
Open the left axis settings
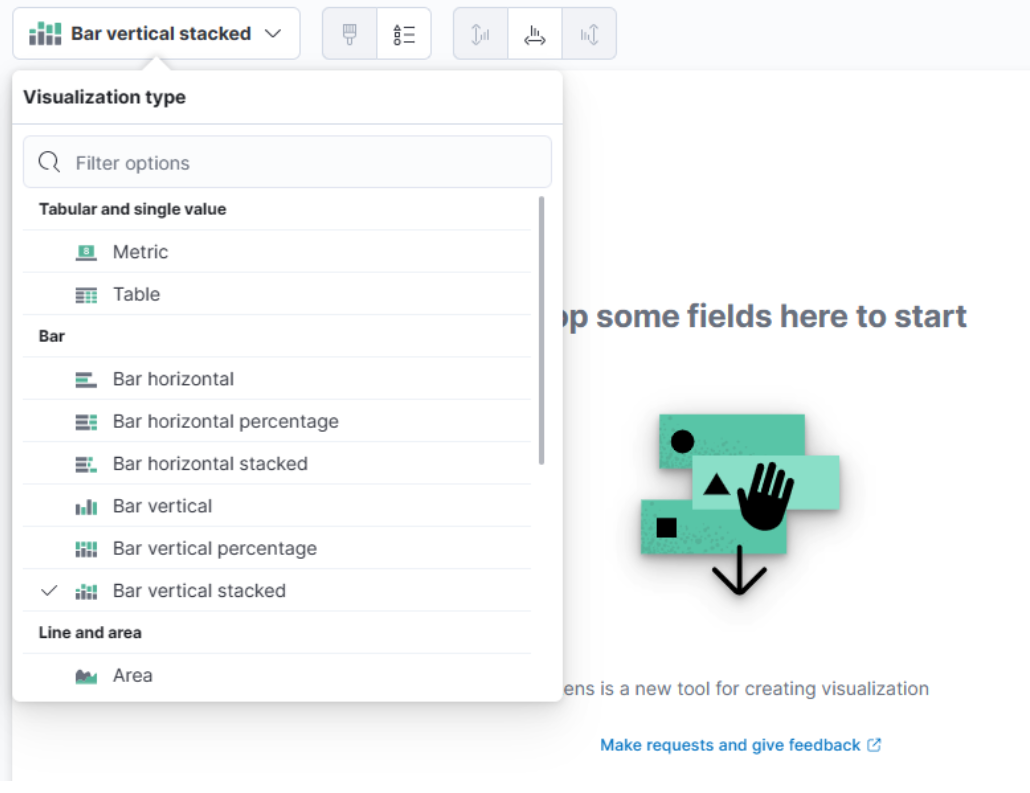click(479, 33)
